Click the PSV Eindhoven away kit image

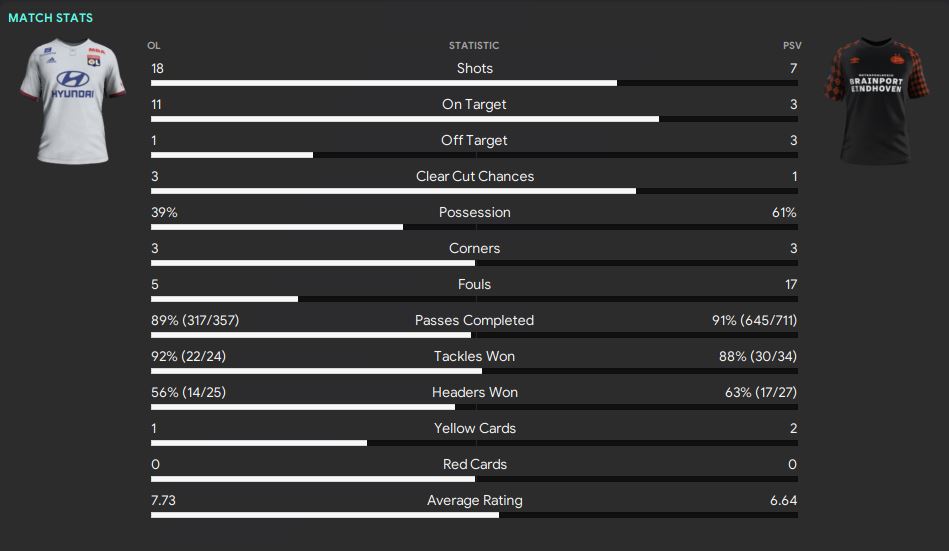(x=877, y=101)
